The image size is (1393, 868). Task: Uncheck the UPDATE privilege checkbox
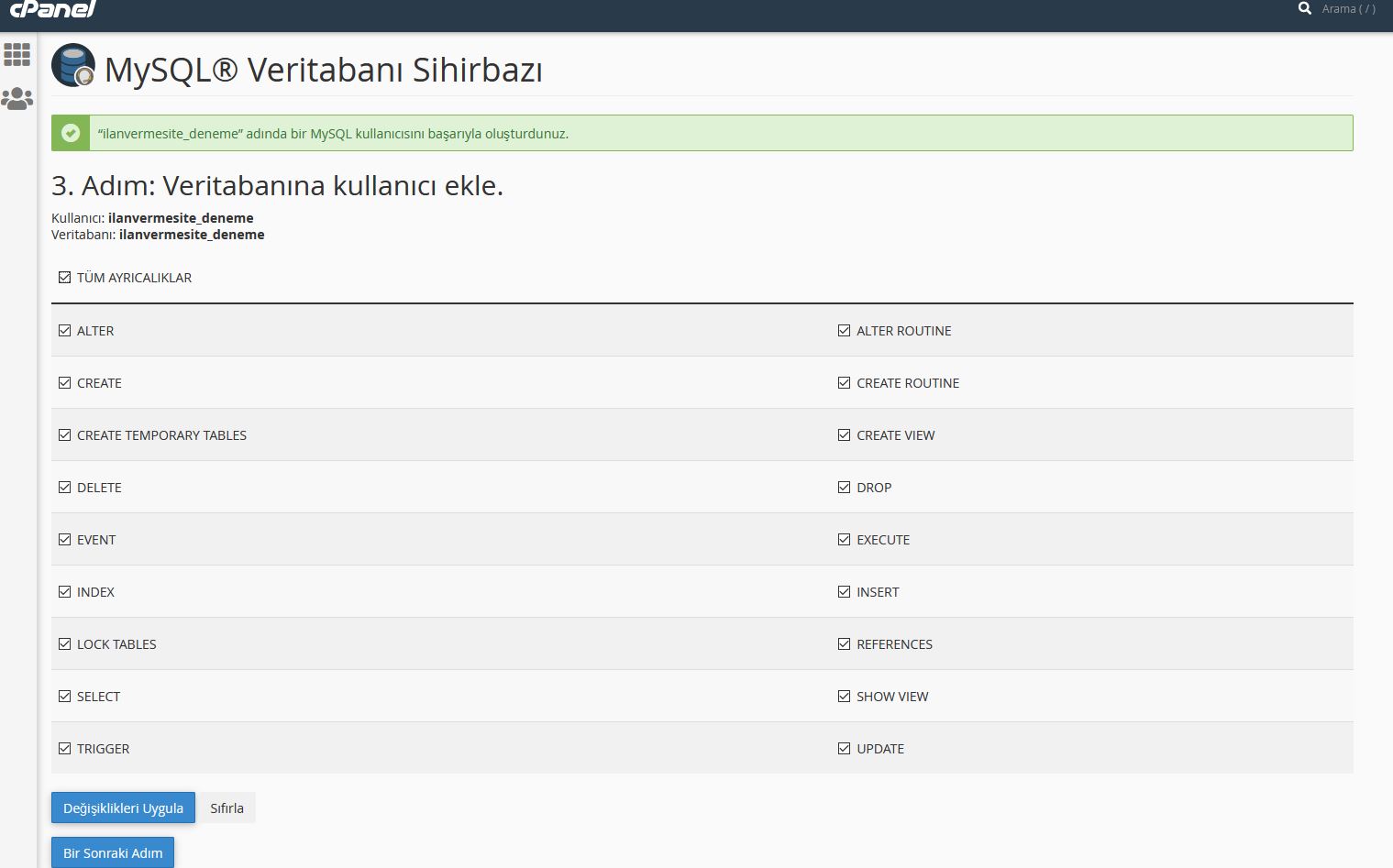844,749
